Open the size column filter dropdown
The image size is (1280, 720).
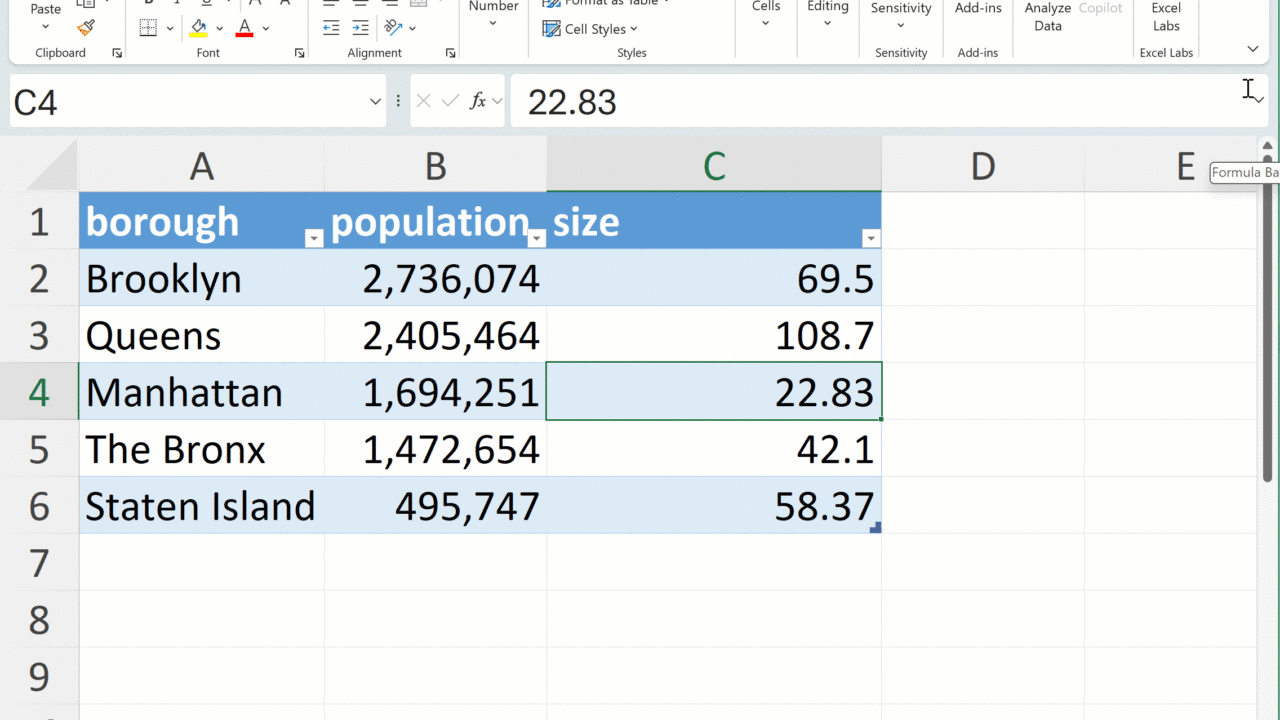pos(870,238)
